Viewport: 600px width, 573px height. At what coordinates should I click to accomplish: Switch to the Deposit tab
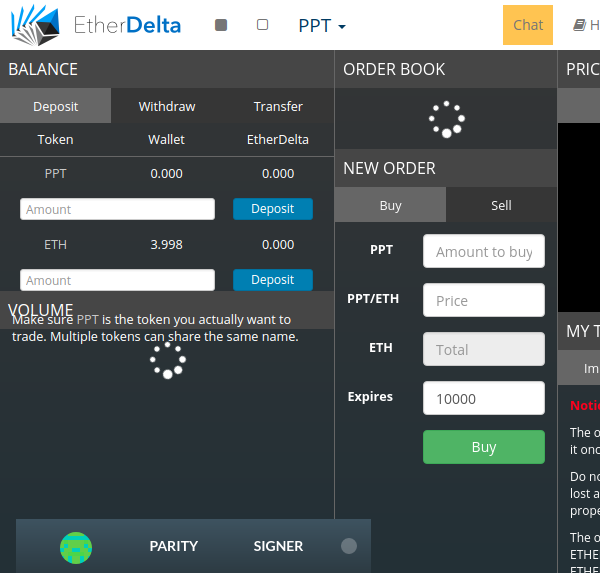(x=55, y=106)
